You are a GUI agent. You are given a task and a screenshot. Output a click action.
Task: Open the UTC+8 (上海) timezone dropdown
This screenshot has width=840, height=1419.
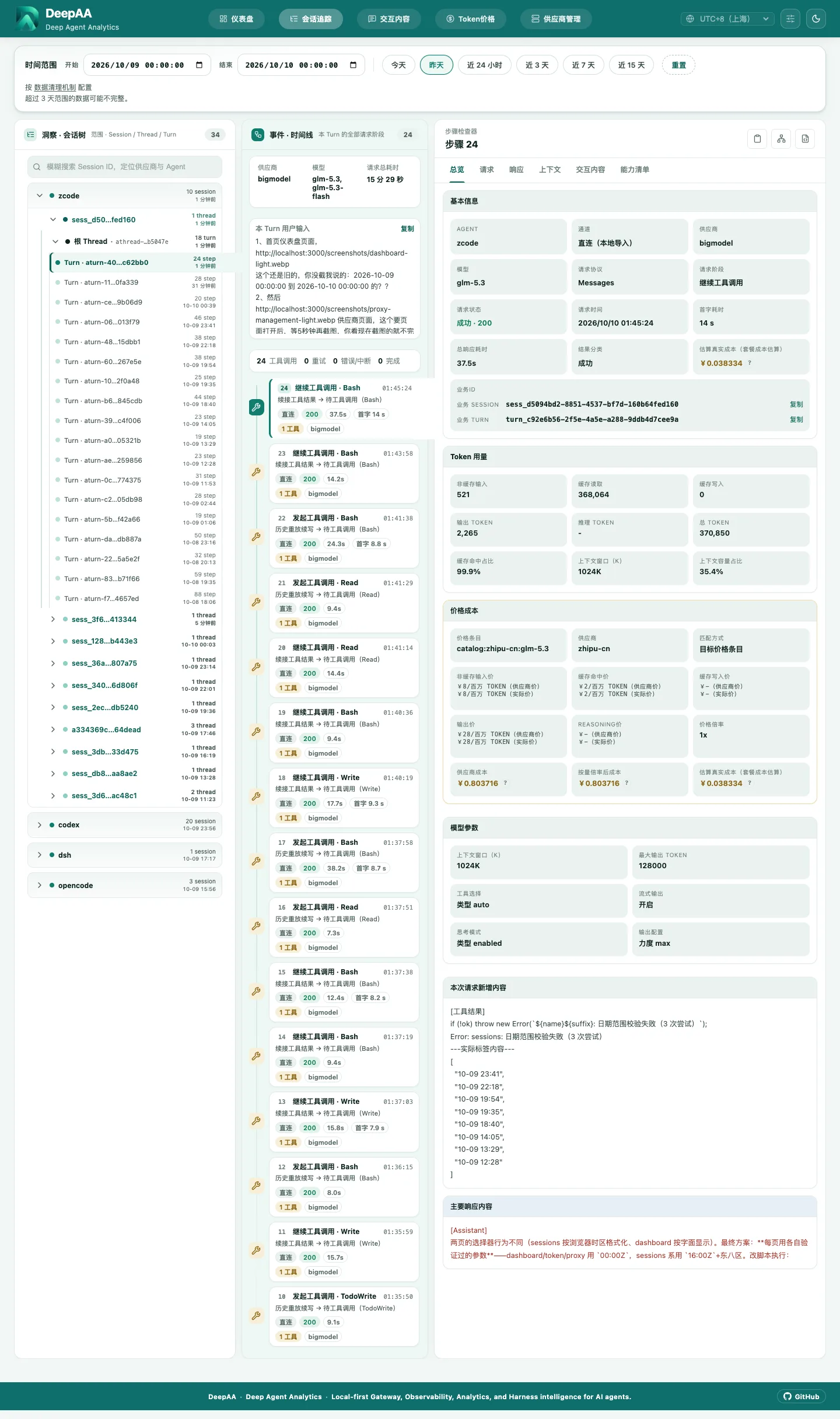click(727, 19)
